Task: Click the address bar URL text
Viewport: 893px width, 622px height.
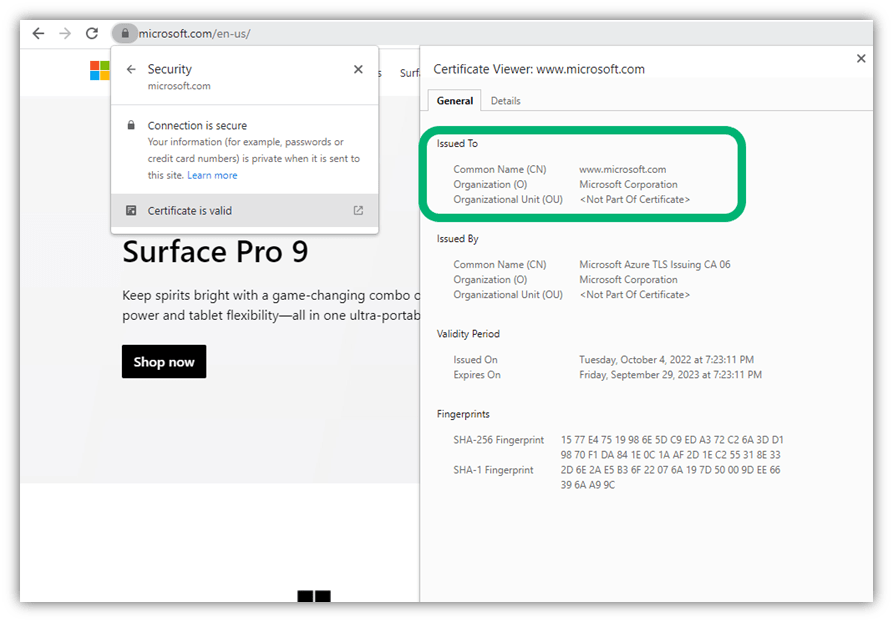Action: 195,34
